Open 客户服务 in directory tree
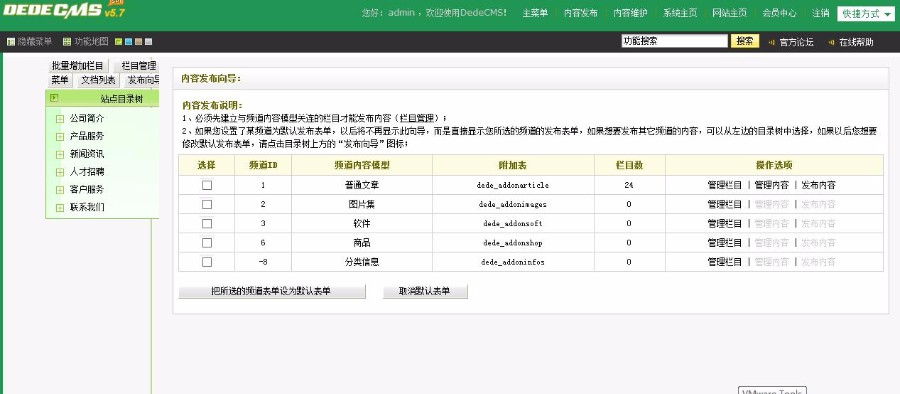 (x=87, y=190)
